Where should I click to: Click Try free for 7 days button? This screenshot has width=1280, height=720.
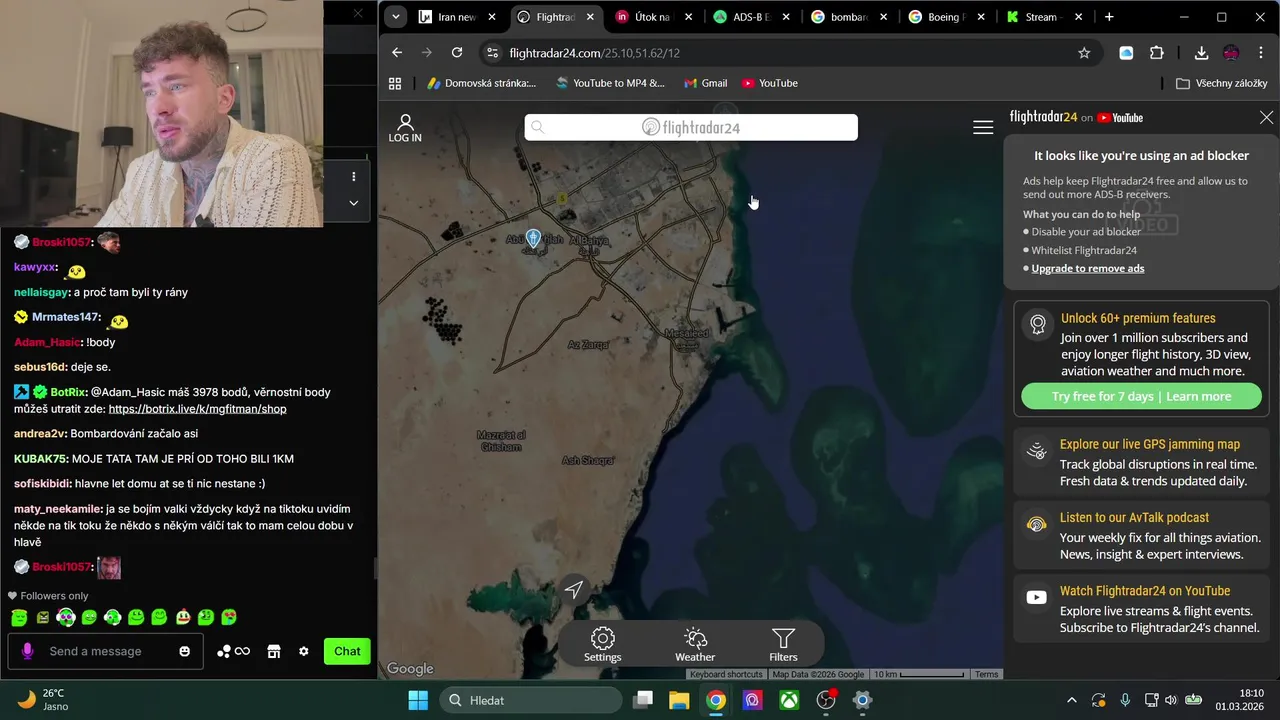click(1141, 396)
